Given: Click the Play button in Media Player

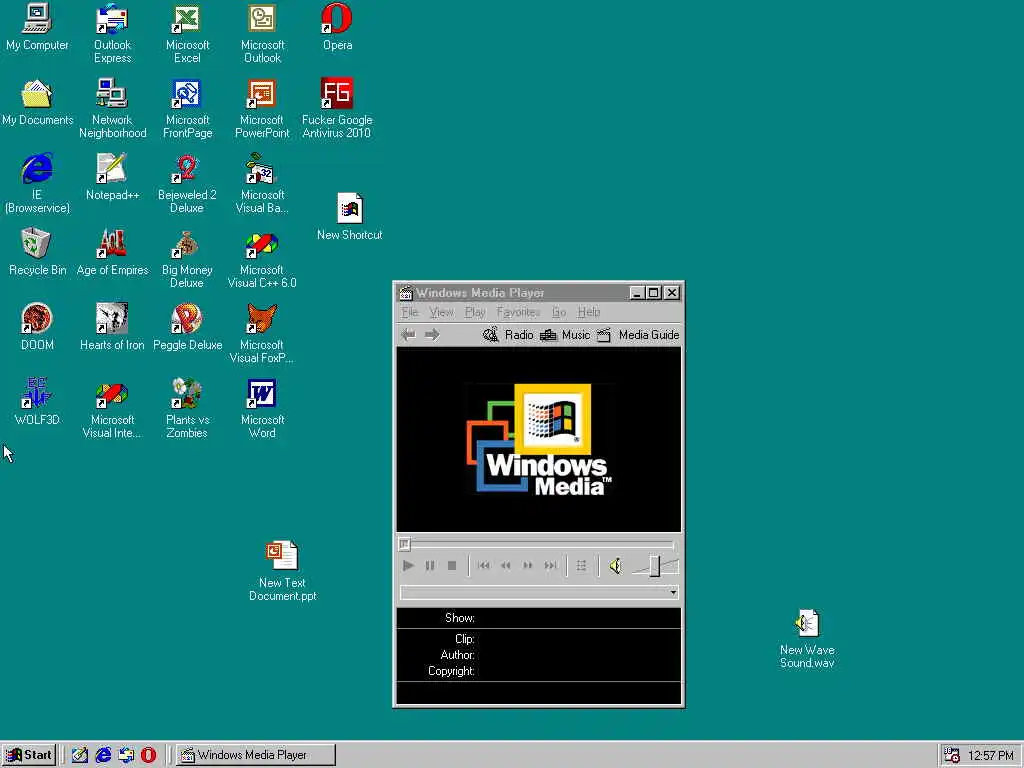Looking at the screenshot, I should pyautogui.click(x=408, y=566).
